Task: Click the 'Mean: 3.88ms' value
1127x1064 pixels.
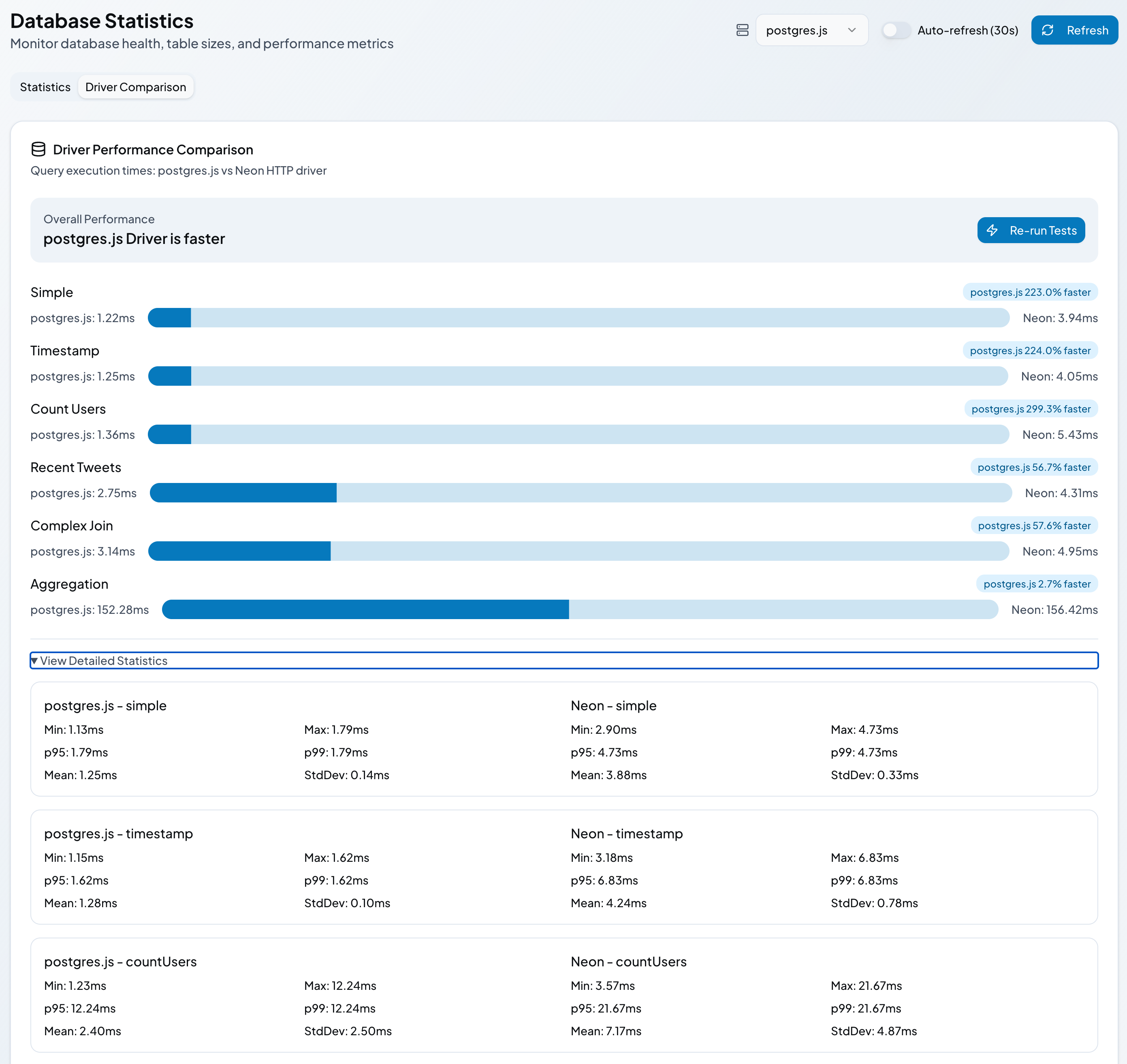Action: [608, 776]
